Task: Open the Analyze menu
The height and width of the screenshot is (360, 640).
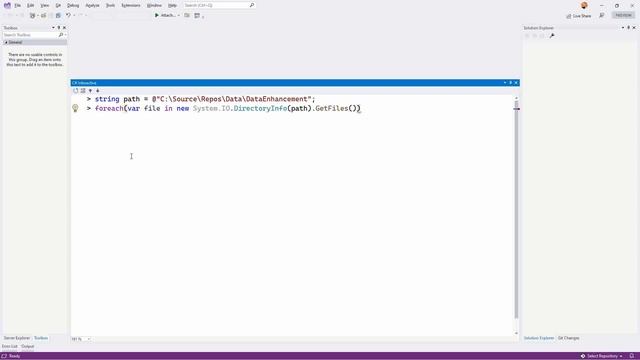Action: pos(93,5)
